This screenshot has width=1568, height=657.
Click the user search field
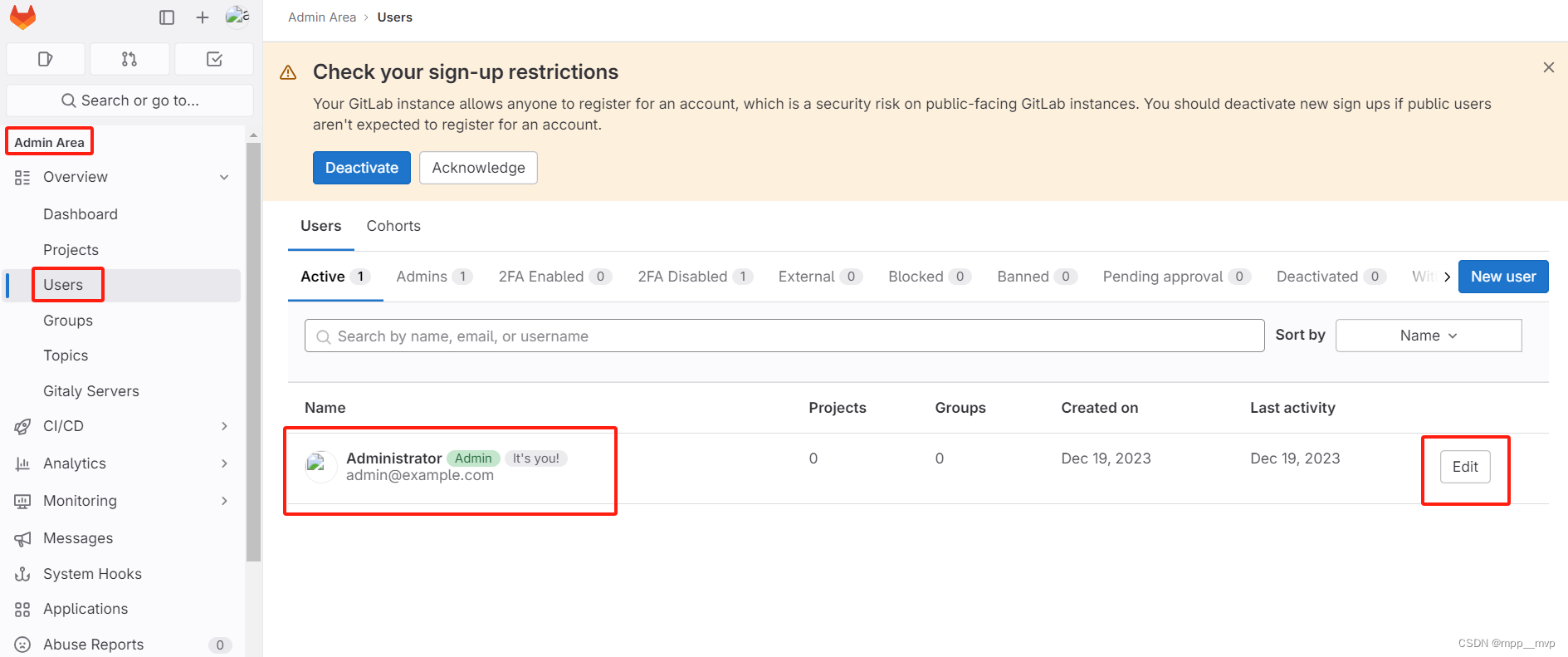click(x=784, y=336)
